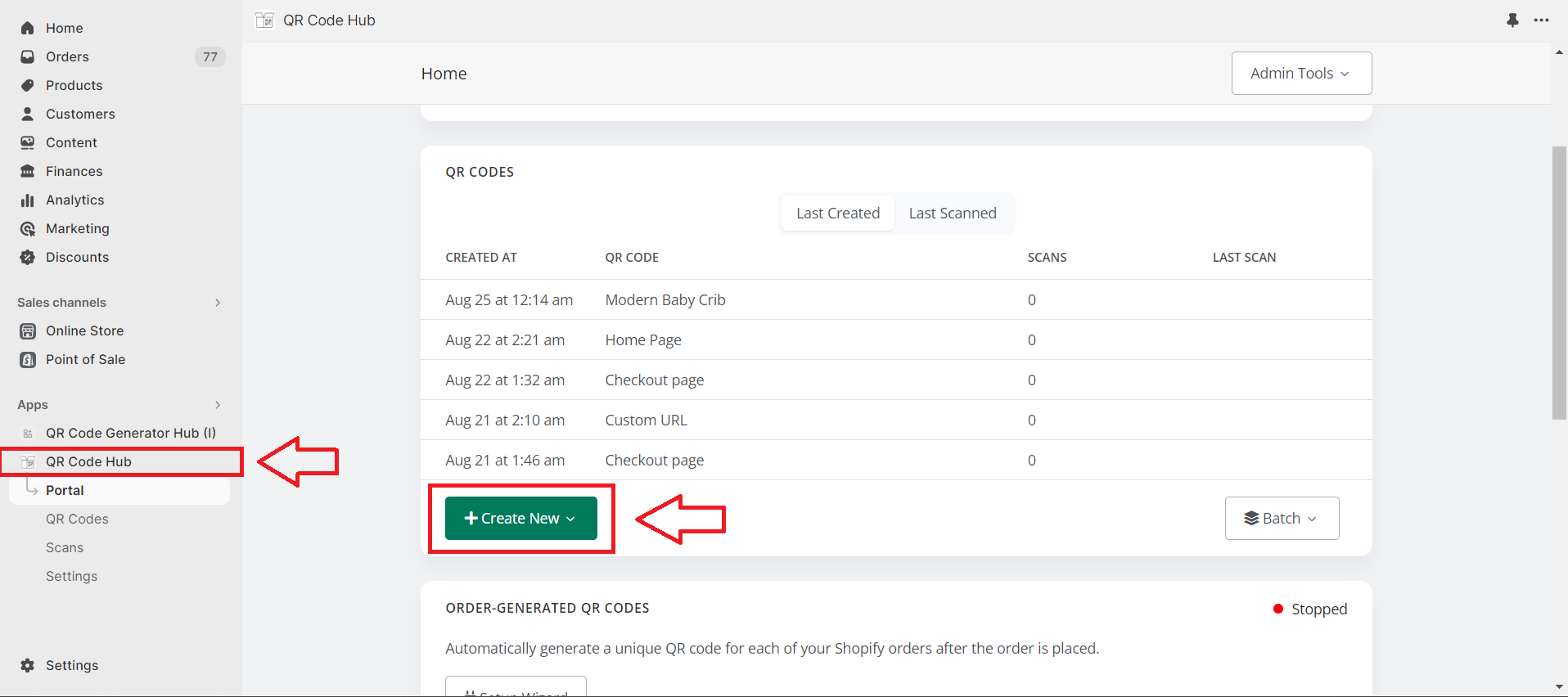The height and width of the screenshot is (697, 1568).
Task: Expand the Apps section chevron
Action: click(x=218, y=405)
